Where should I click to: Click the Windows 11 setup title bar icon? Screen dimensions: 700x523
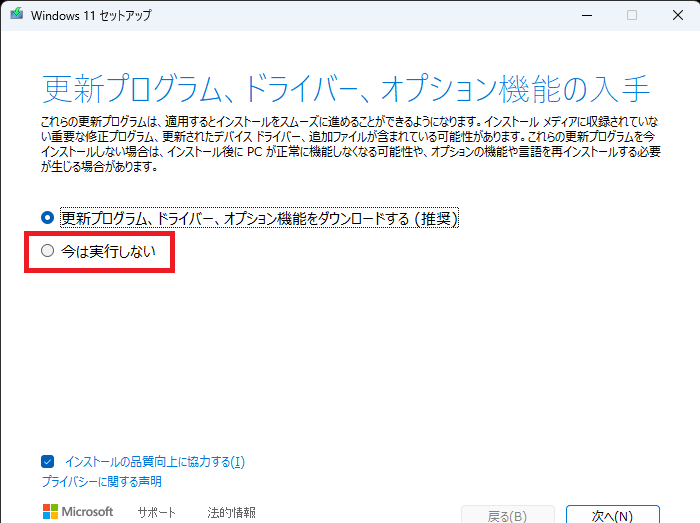pyautogui.click(x=17, y=14)
